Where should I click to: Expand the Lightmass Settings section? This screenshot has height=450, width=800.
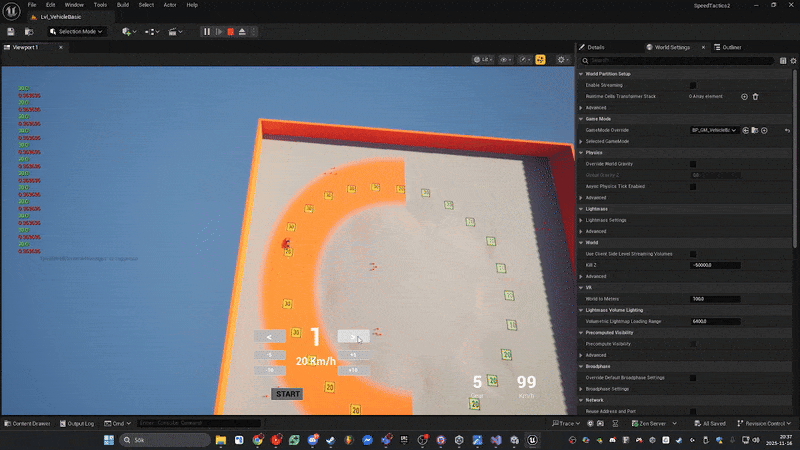coord(582,220)
